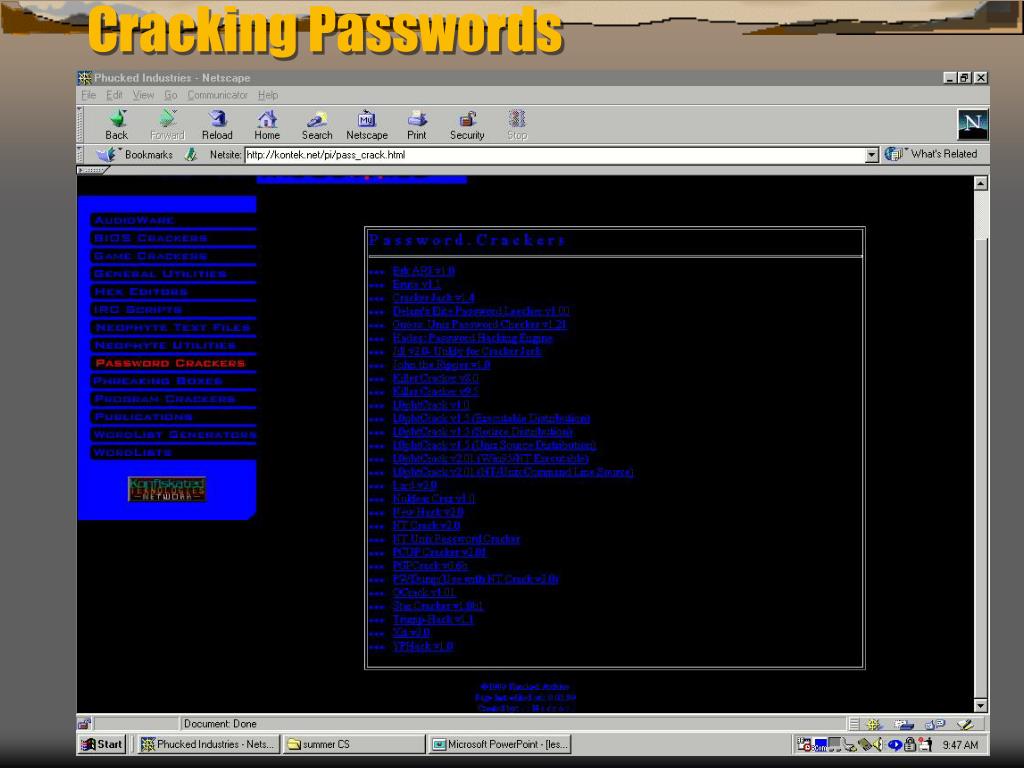Open Navigator from the component bar
This screenshot has width=1024, height=768.
[874, 724]
